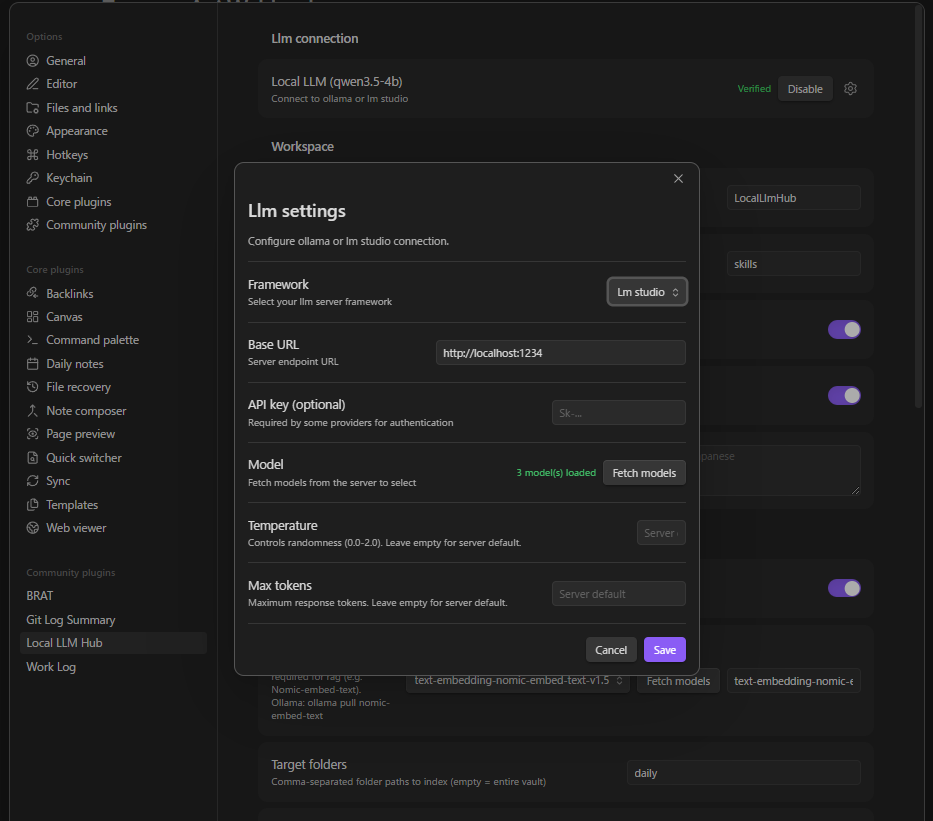Toggle the purple switch beside Max tokens row

tap(844, 588)
